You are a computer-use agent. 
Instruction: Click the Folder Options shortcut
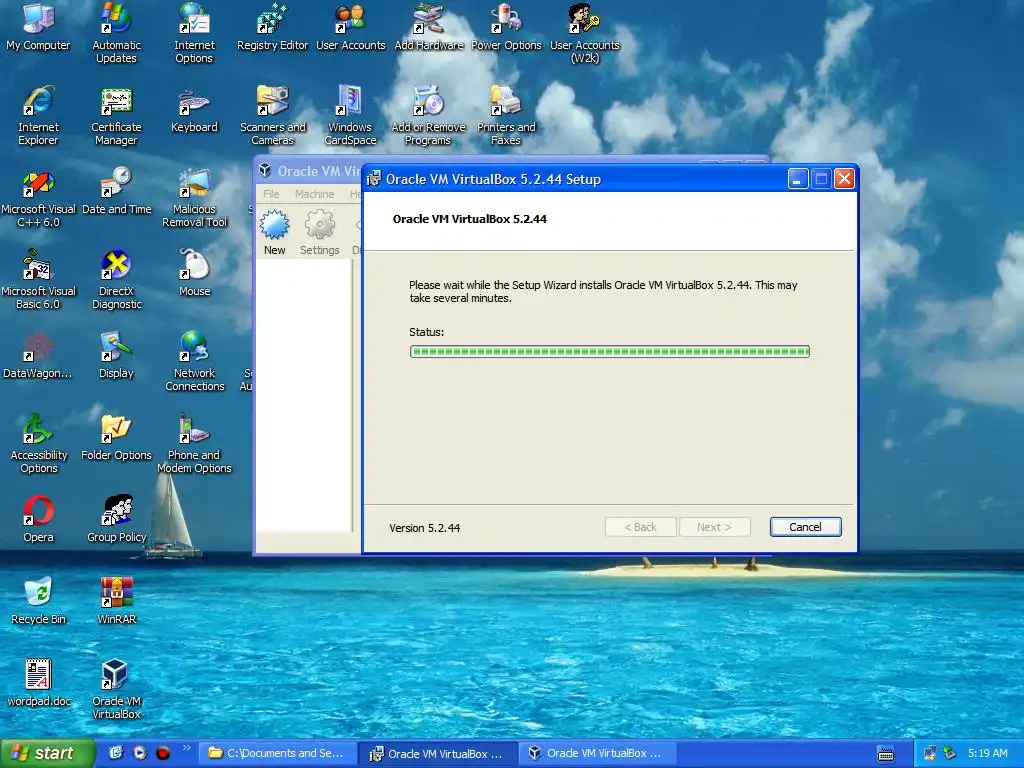coord(116,438)
